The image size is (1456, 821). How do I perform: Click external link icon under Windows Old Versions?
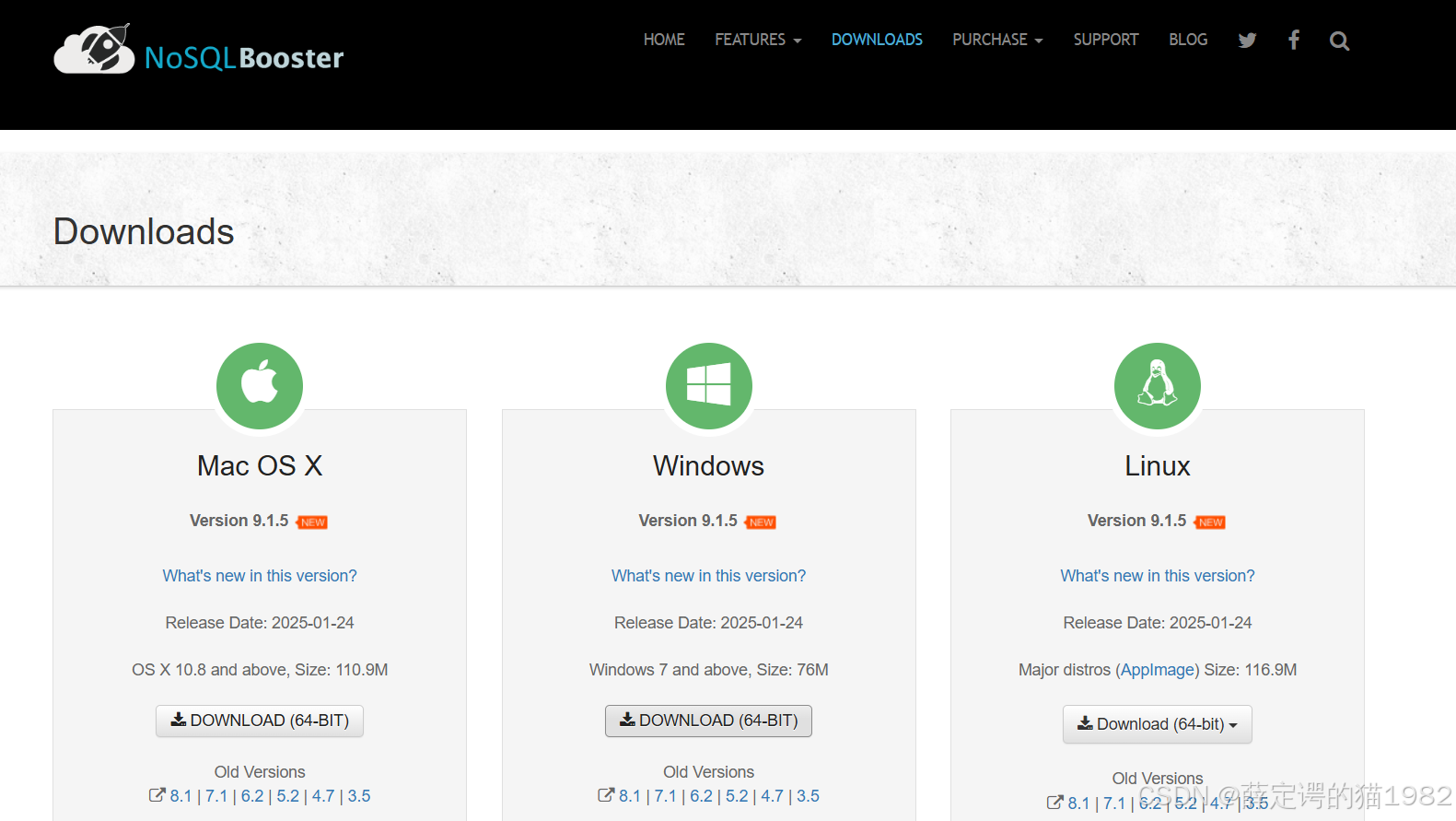[x=606, y=795]
